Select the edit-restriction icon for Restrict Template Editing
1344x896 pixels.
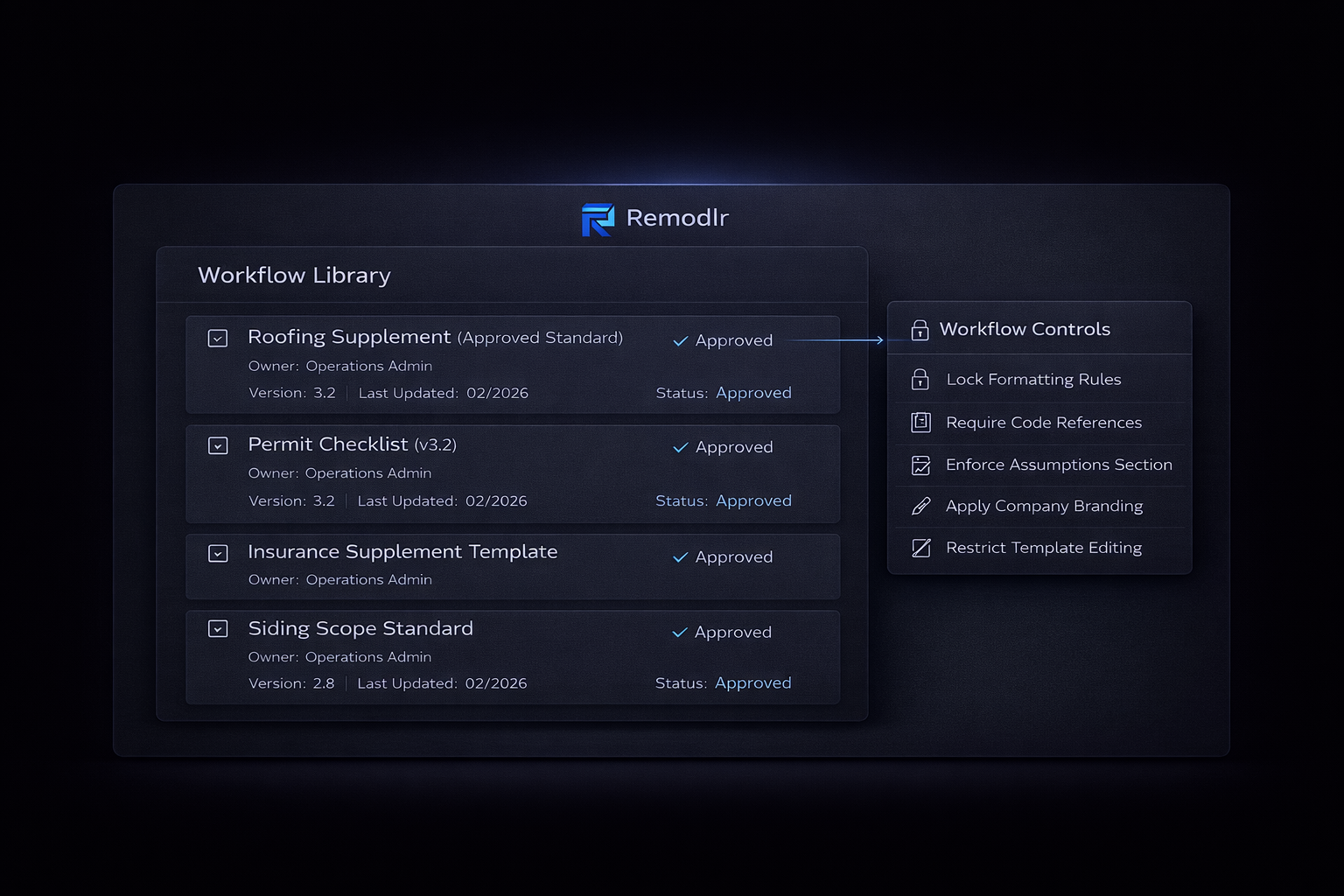pyautogui.click(x=920, y=547)
